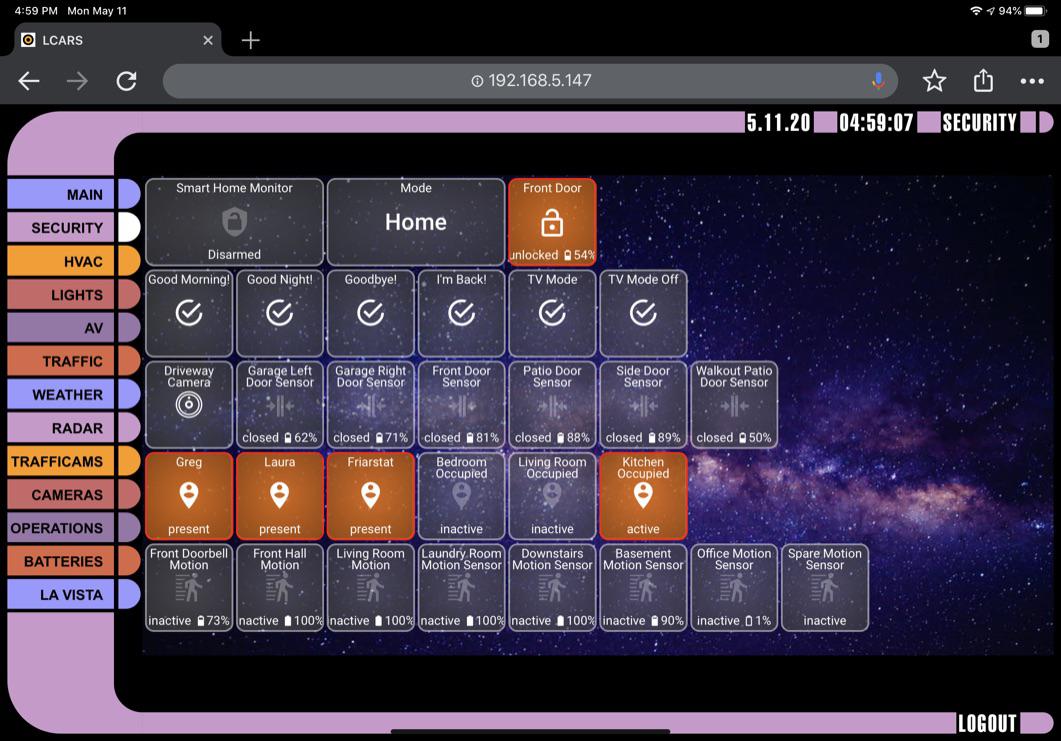Screen dimensions: 1061x741
Task: Switch to the HVAC page
Action: tap(73, 261)
